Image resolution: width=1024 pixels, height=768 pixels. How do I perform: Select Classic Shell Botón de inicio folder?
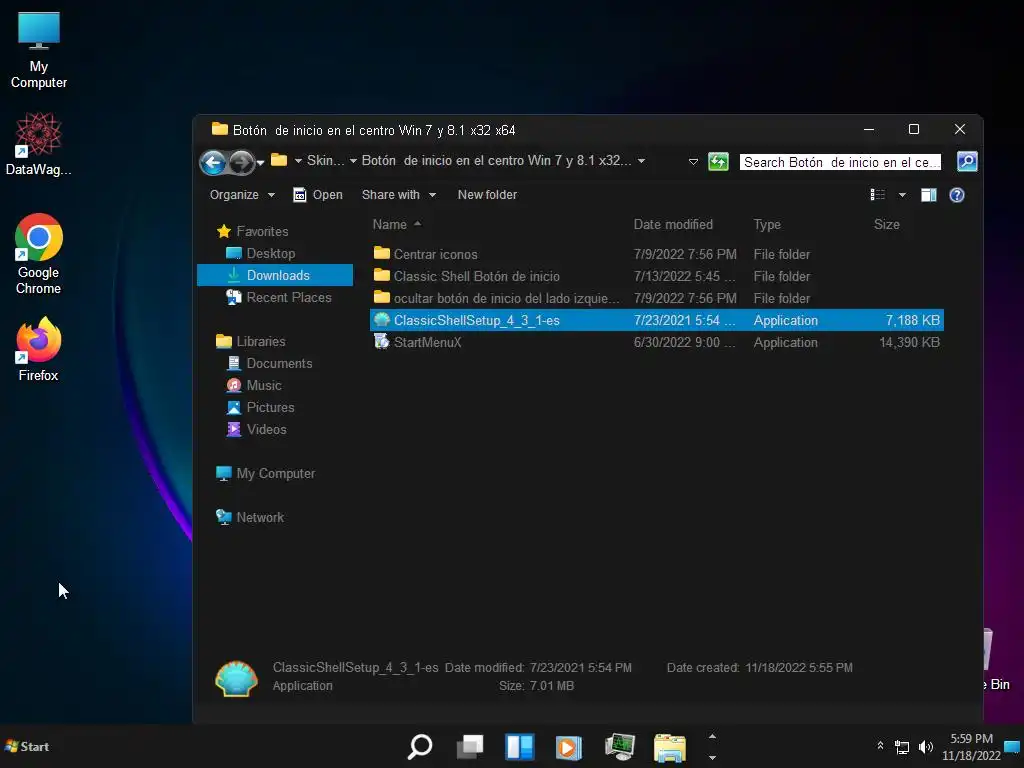coord(657,276)
